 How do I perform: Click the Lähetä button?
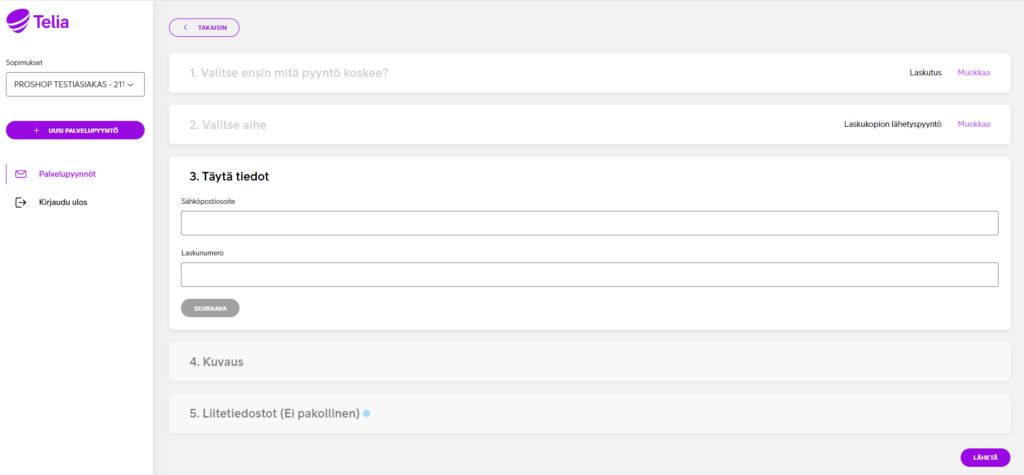click(x=985, y=457)
